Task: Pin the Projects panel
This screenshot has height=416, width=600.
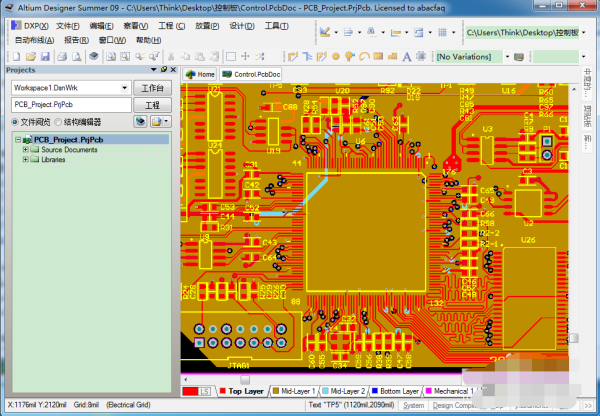Action: pos(164,70)
